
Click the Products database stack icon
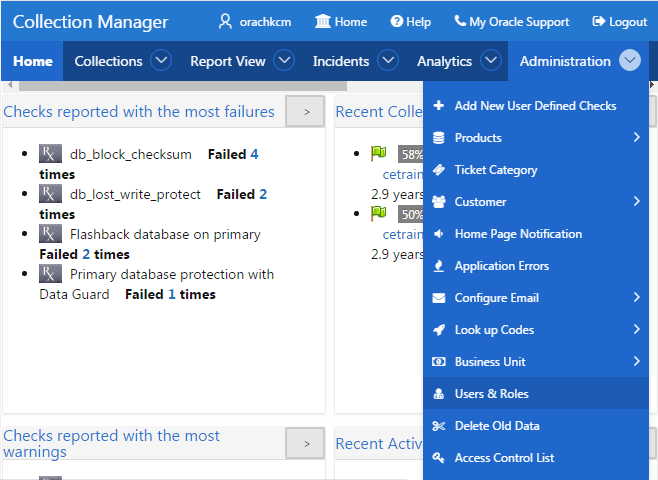click(x=439, y=138)
